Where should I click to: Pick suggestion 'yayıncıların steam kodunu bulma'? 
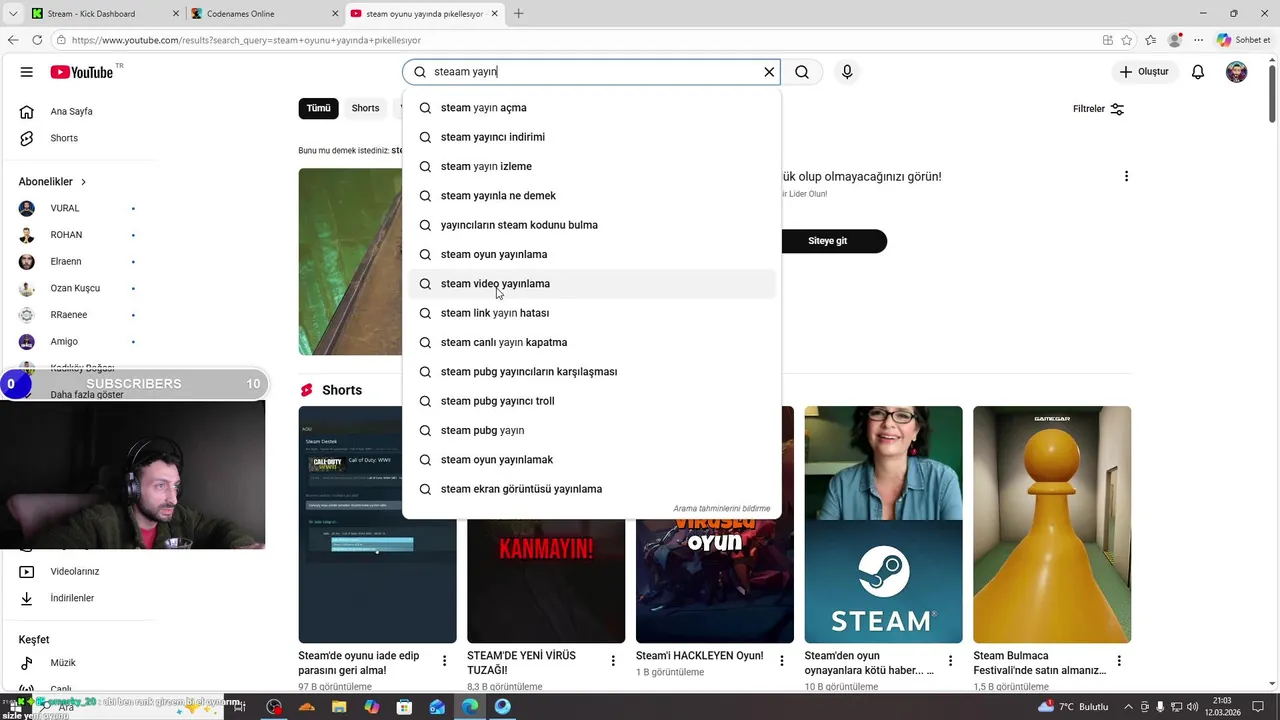point(591,225)
